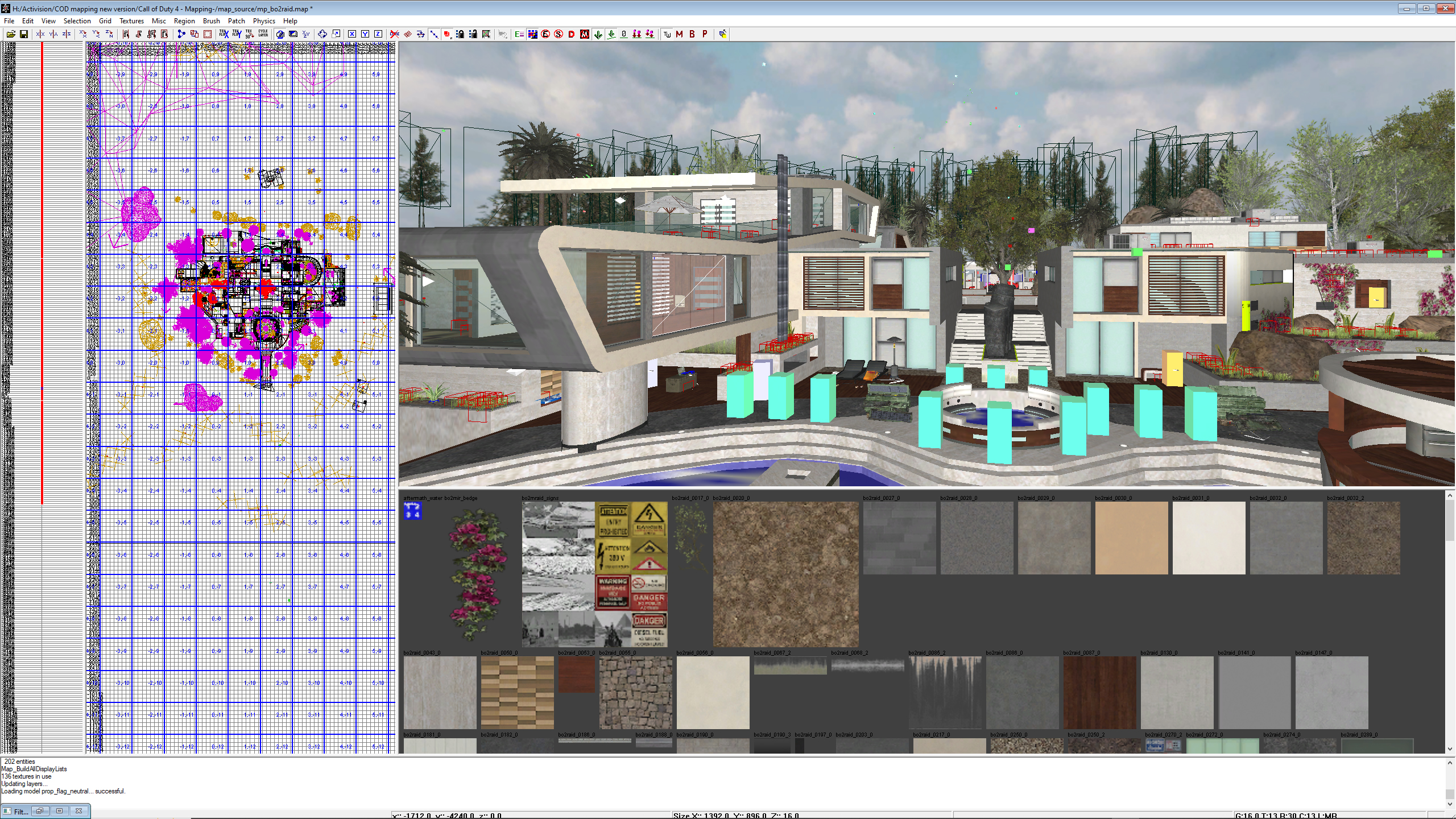Screen dimensions: 1456x819
Task: Flip selection along Y axis
Action: (53, 34)
